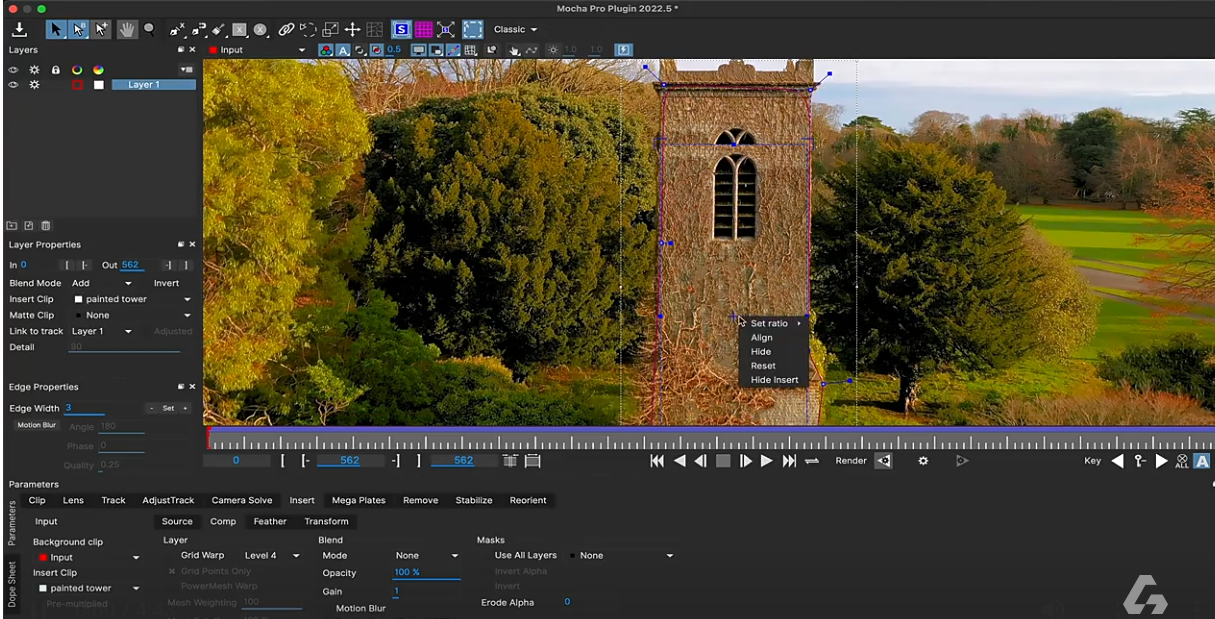Click go to last frame button
The image size is (1215, 619).
point(789,461)
